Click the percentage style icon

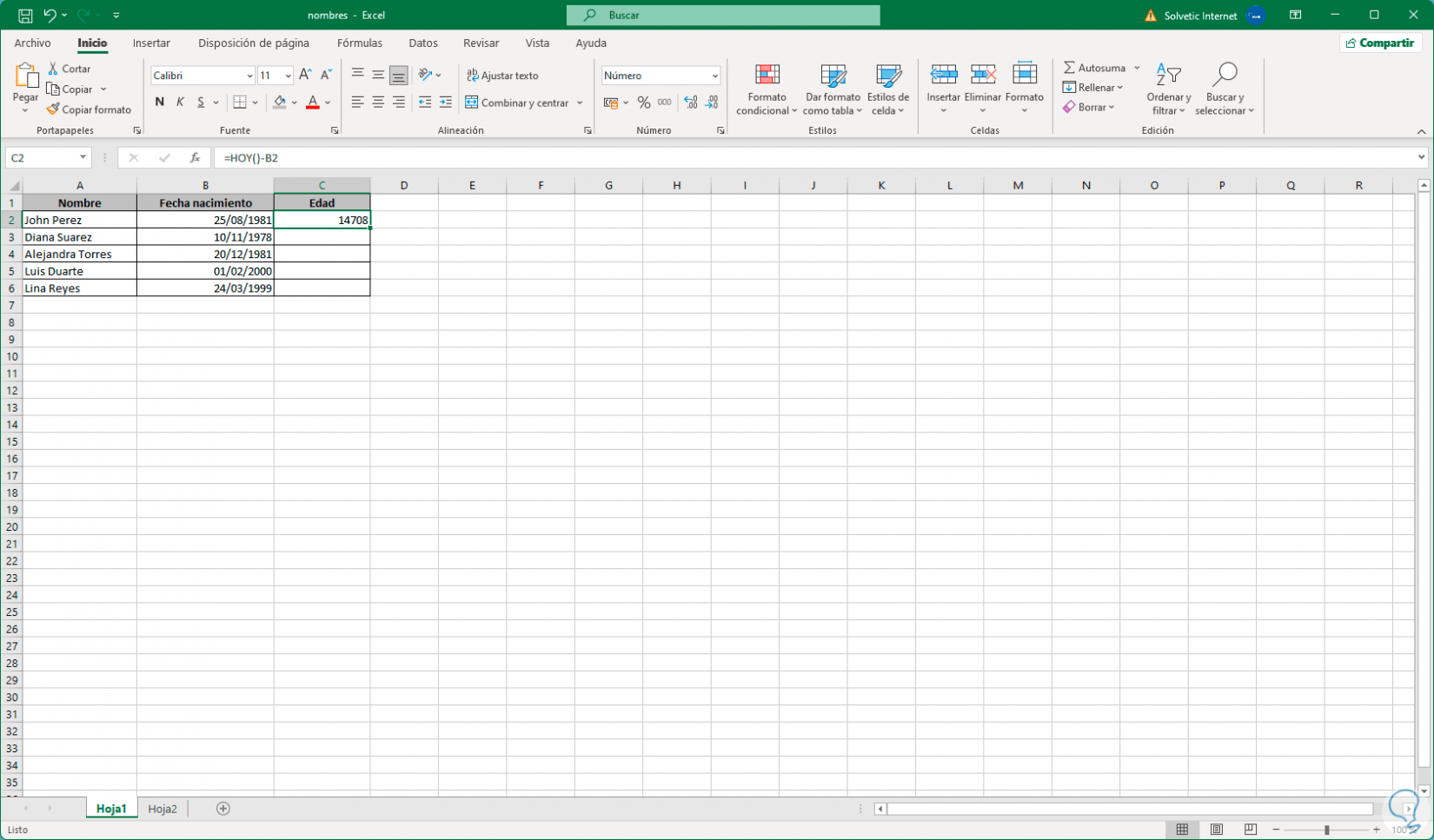coord(643,102)
